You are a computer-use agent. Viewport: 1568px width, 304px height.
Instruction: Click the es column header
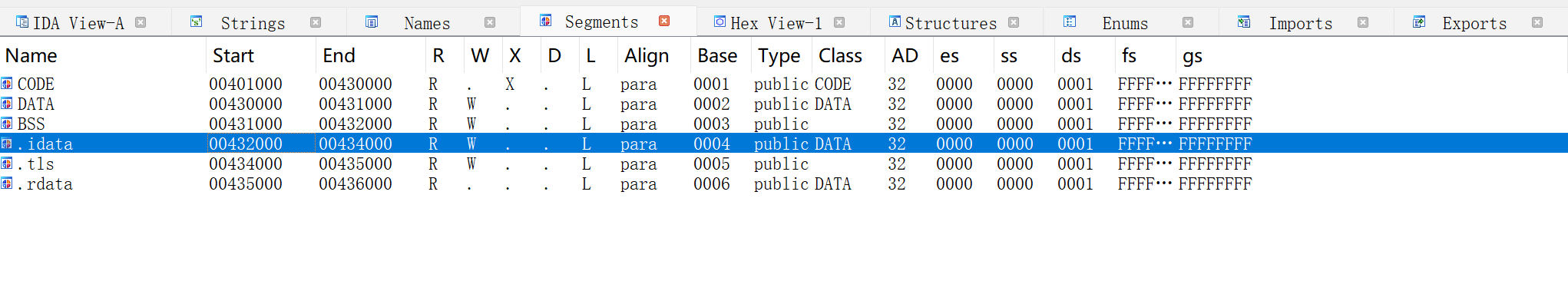(x=964, y=55)
